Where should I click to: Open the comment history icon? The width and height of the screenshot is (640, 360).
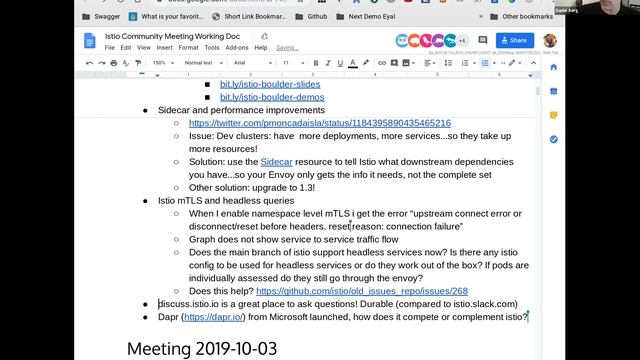pos(483,40)
